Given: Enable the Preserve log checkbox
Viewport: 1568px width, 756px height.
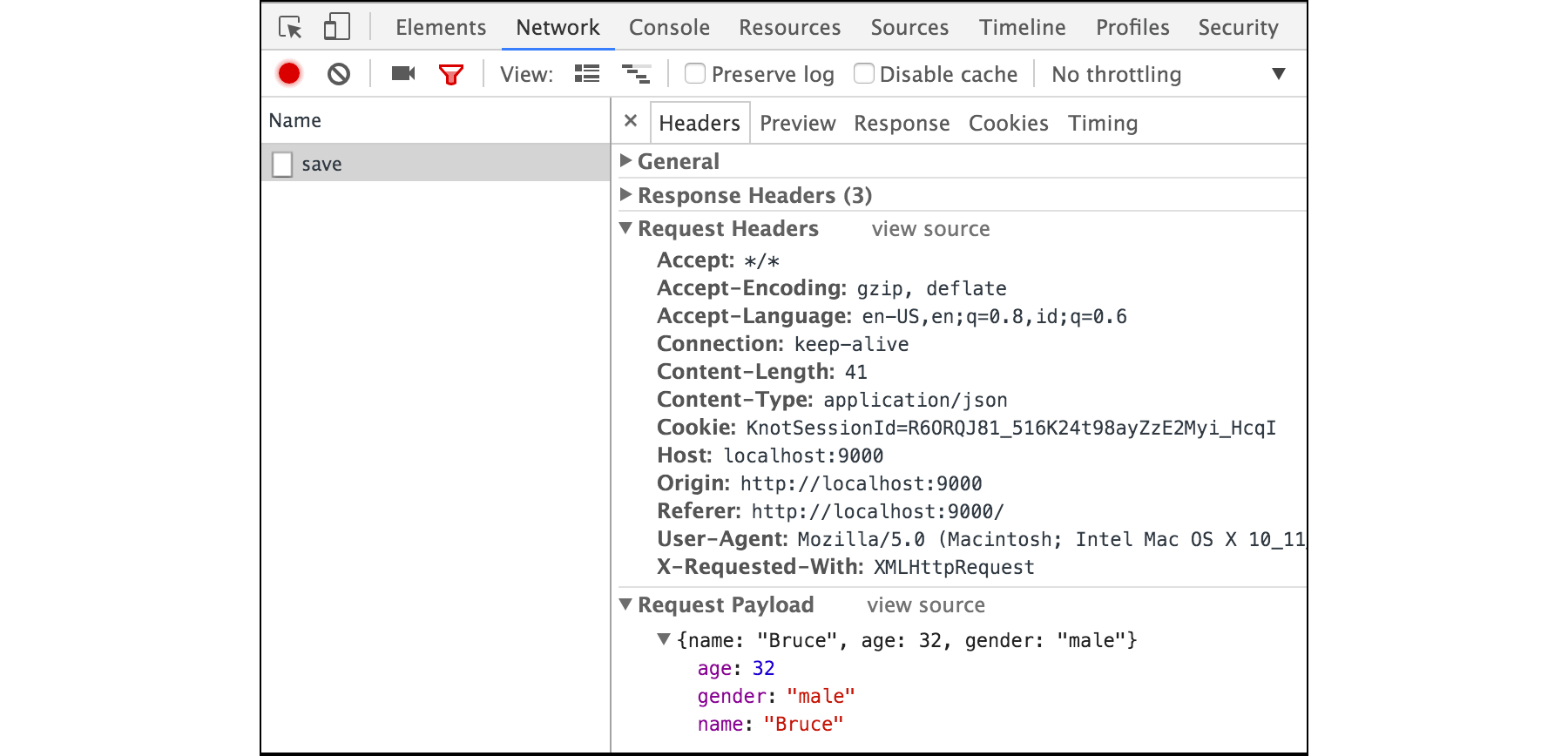Looking at the screenshot, I should [x=695, y=73].
